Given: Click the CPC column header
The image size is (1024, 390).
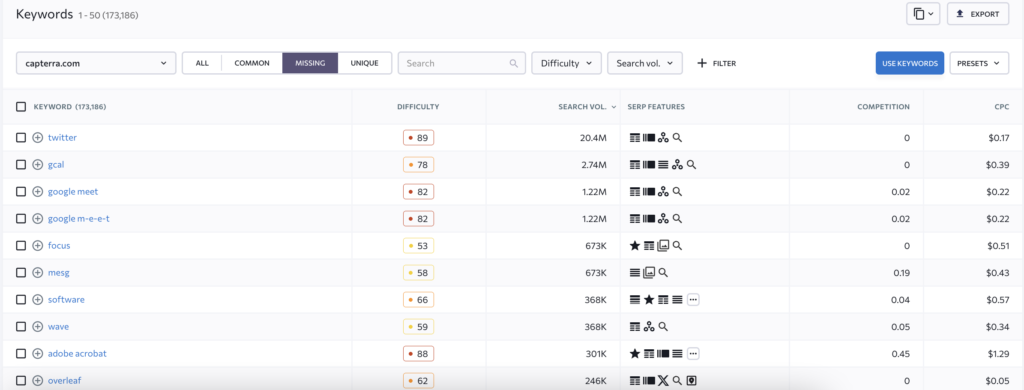Looking at the screenshot, I should (1002, 106).
